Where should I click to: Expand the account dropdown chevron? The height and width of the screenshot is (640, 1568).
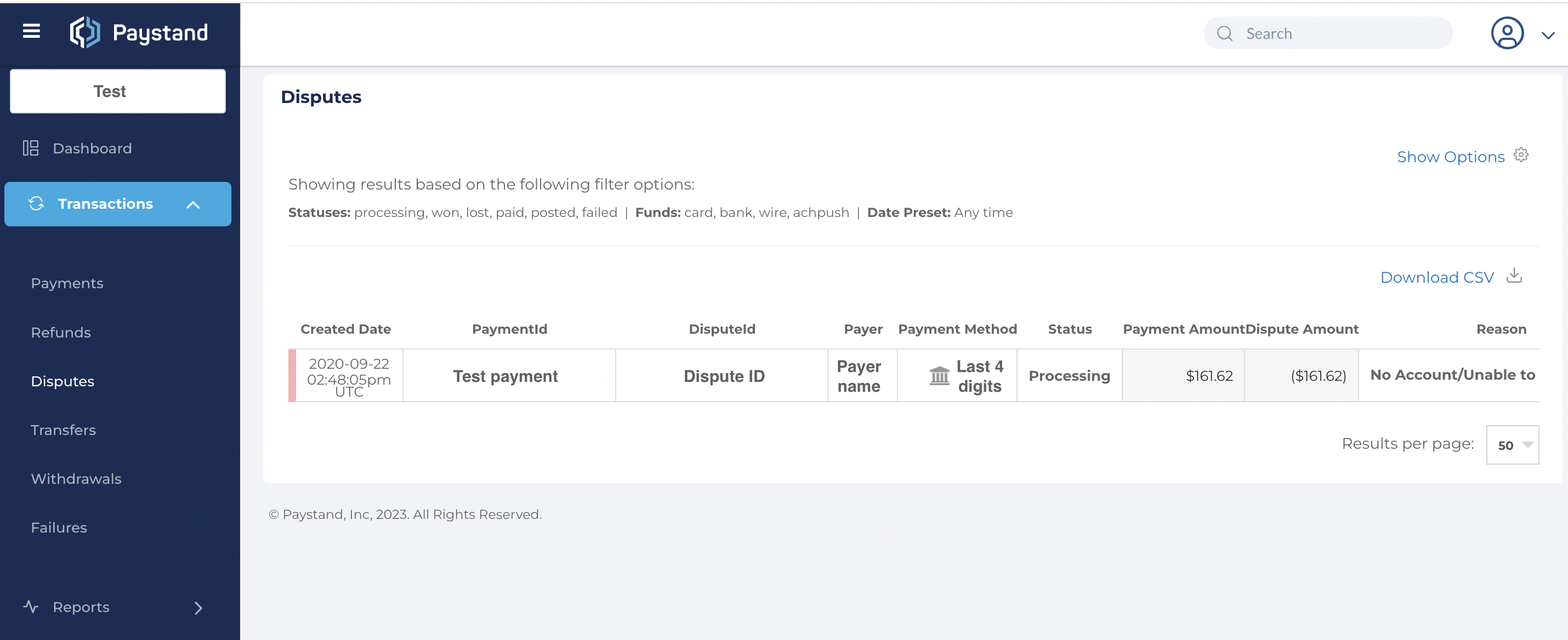(1548, 36)
